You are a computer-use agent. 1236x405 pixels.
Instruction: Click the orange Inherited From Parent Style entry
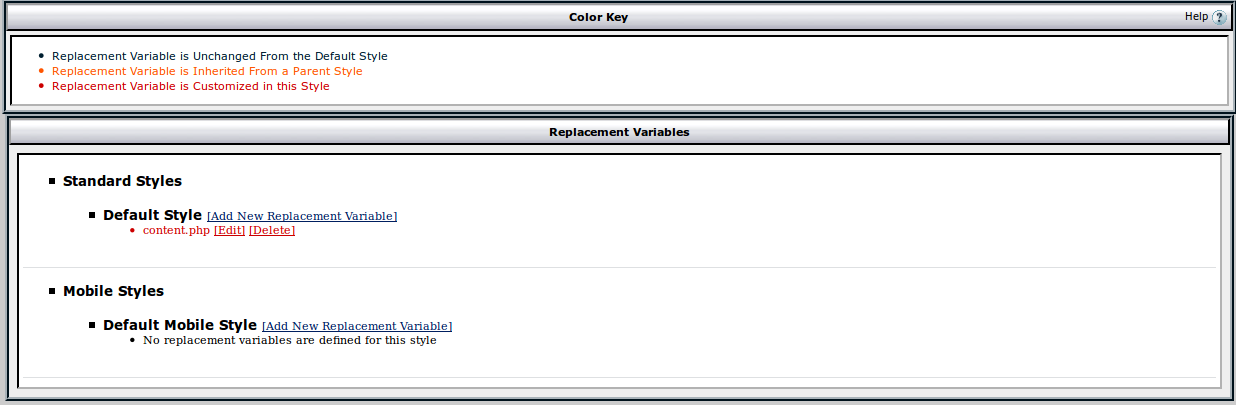(207, 71)
